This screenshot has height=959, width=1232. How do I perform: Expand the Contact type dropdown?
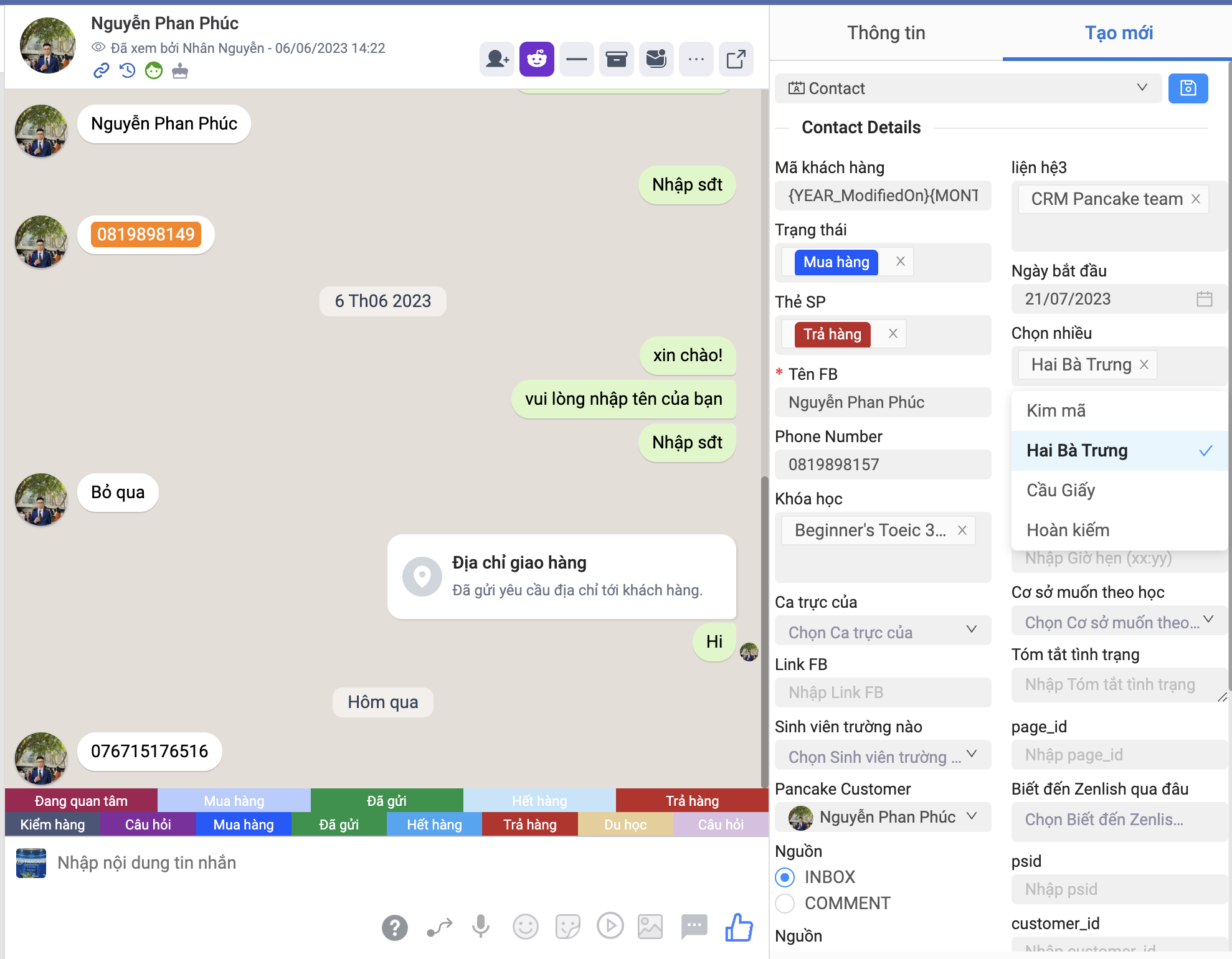967,88
